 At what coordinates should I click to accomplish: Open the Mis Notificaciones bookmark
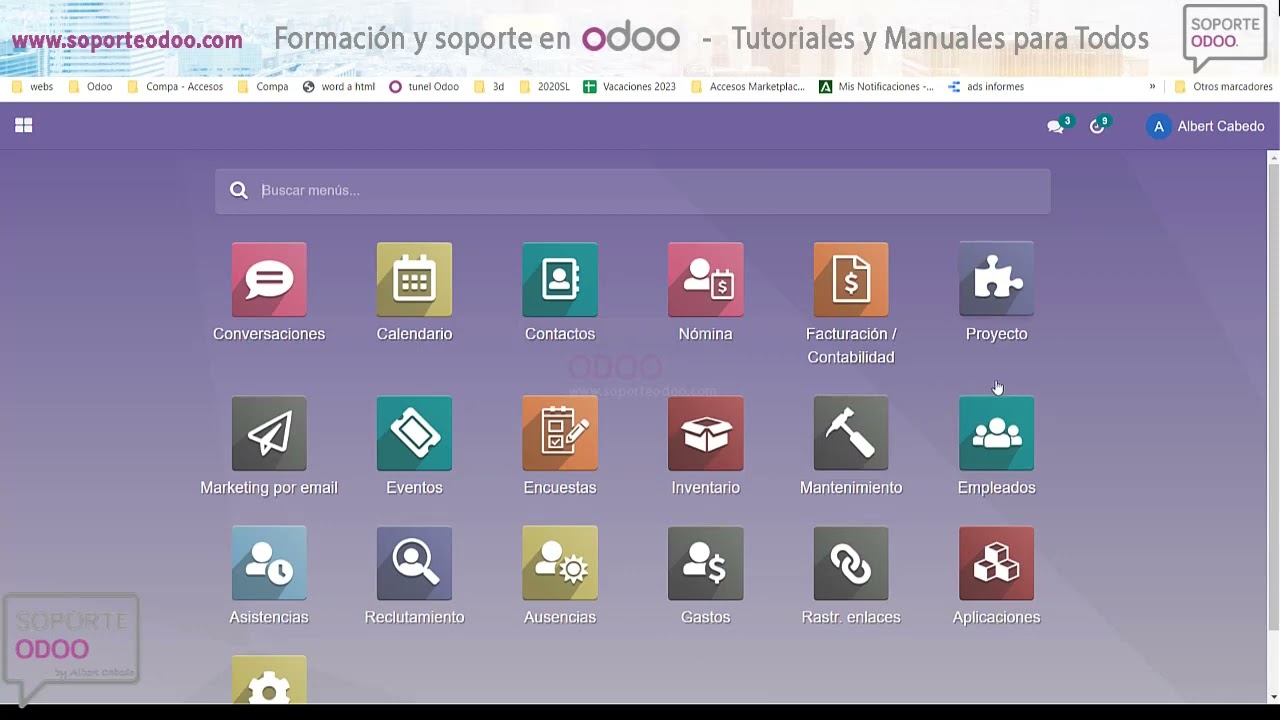tap(877, 87)
